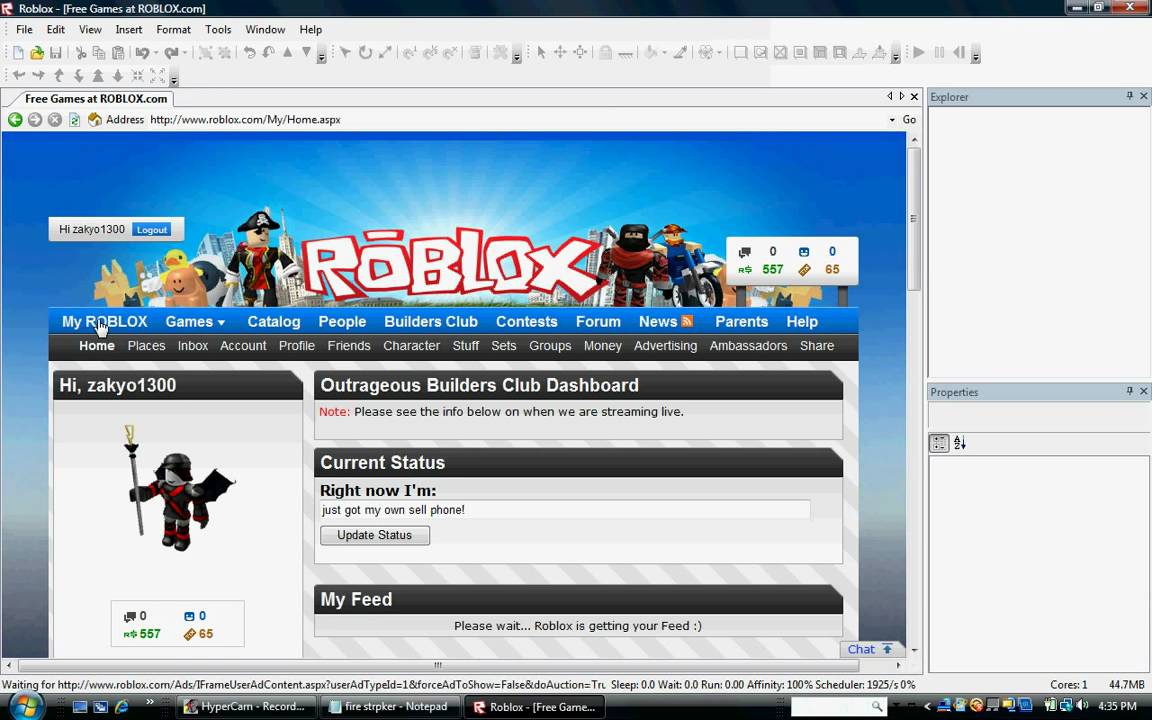
Task: Expand the run toolbar overflow options
Action: point(976,56)
